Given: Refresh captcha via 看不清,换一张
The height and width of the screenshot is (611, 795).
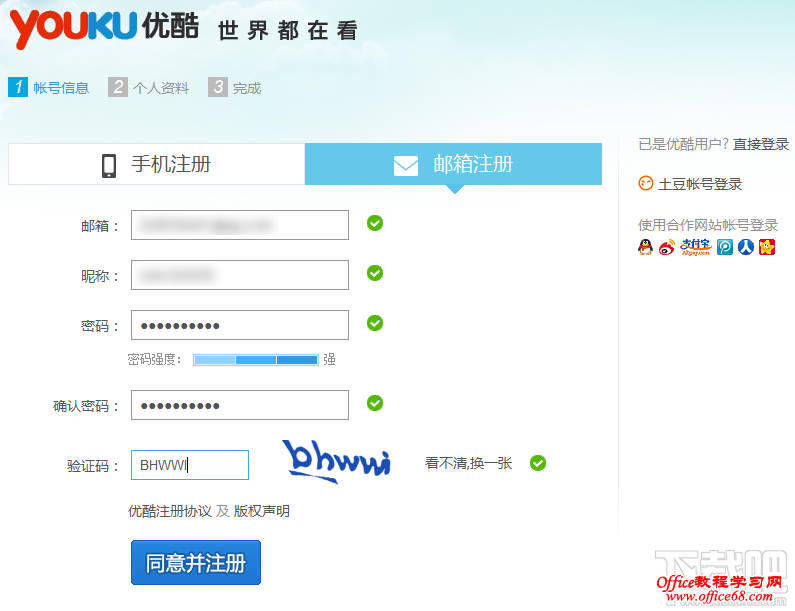Looking at the screenshot, I should tap(468, 463).
